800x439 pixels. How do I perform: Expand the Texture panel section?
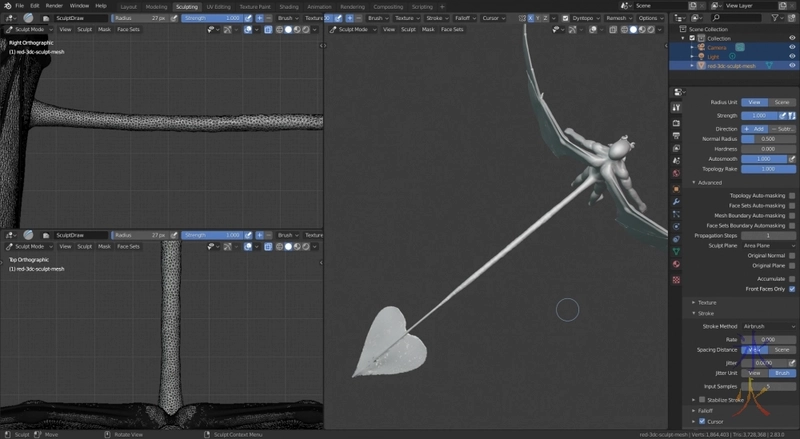point(707,302)
